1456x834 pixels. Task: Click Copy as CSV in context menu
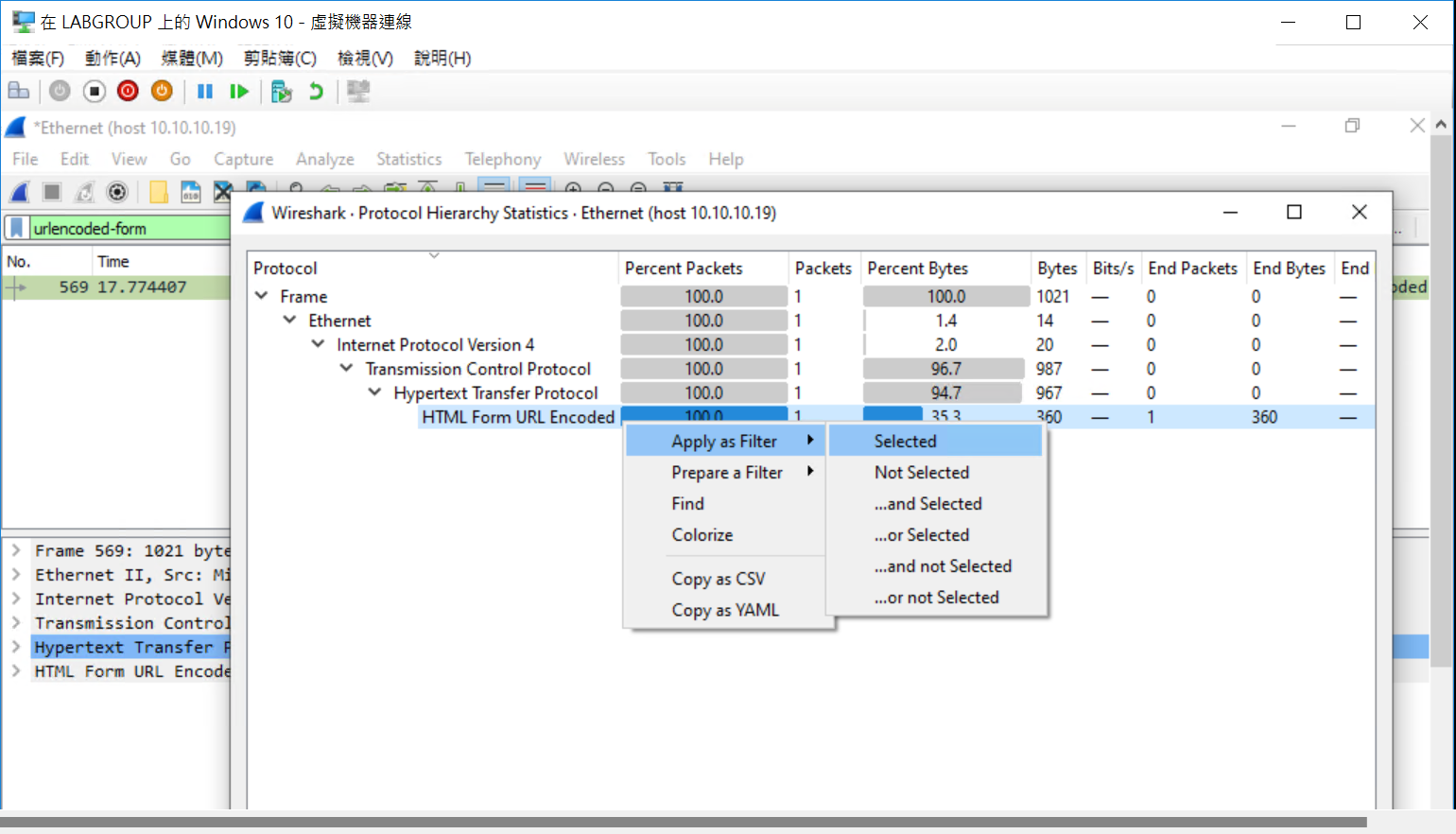point(718,579)
